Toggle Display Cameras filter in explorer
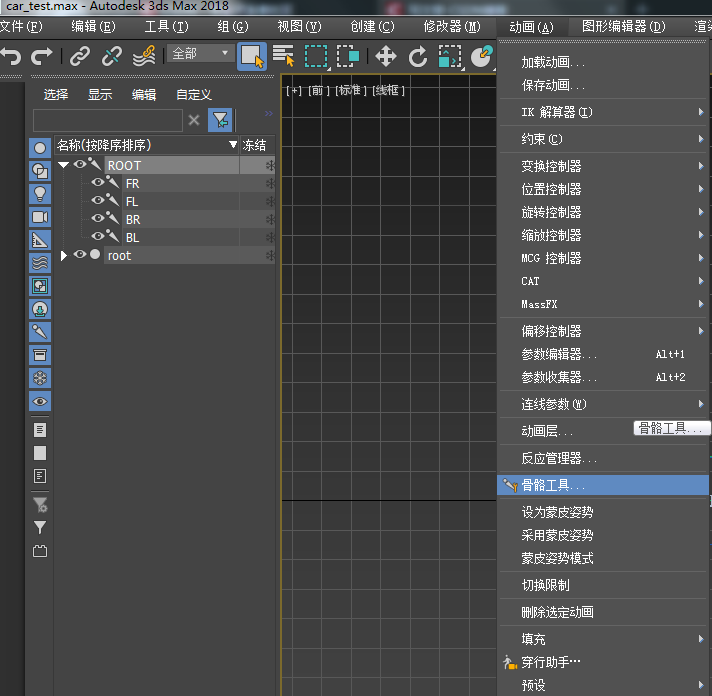Image resolution: width=712 pixels, height=696 pixels. tap(40, 217)
